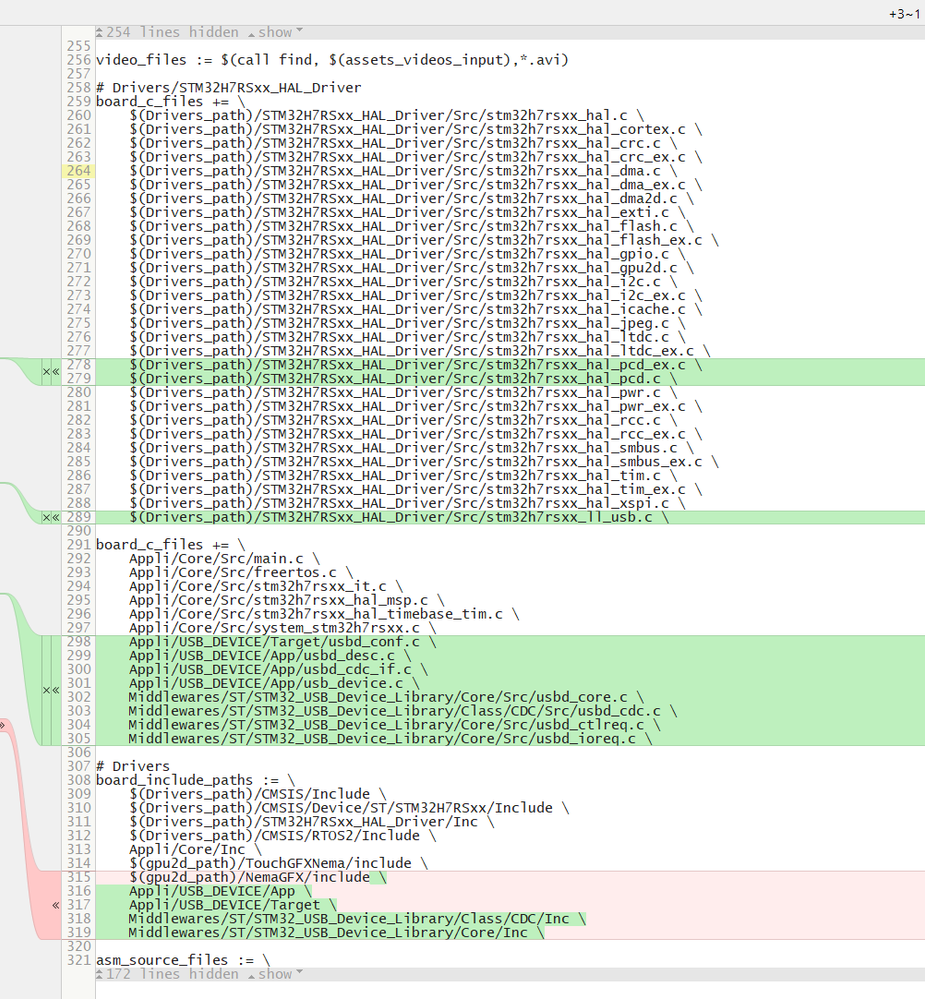The image size is (925, 999).
Task: Click the CMSIS/RTOS2/Include line
Action: point(282,836)
